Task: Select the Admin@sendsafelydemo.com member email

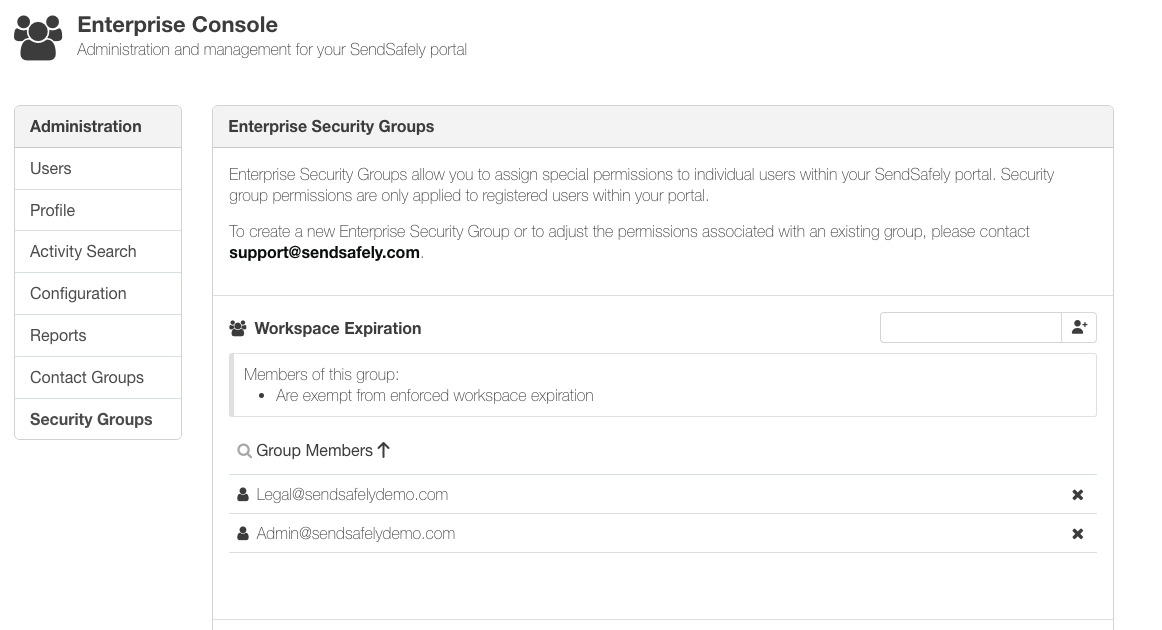Action: tap(356, 534)
